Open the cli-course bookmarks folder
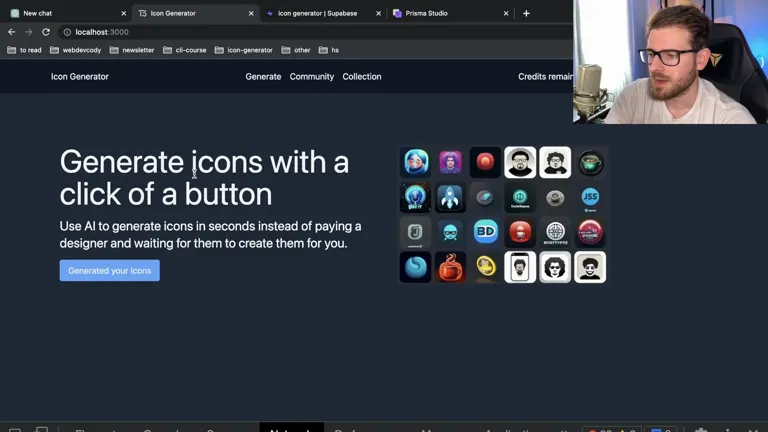The width and height of the screenshot is (768, 432). tap(185, 50)
